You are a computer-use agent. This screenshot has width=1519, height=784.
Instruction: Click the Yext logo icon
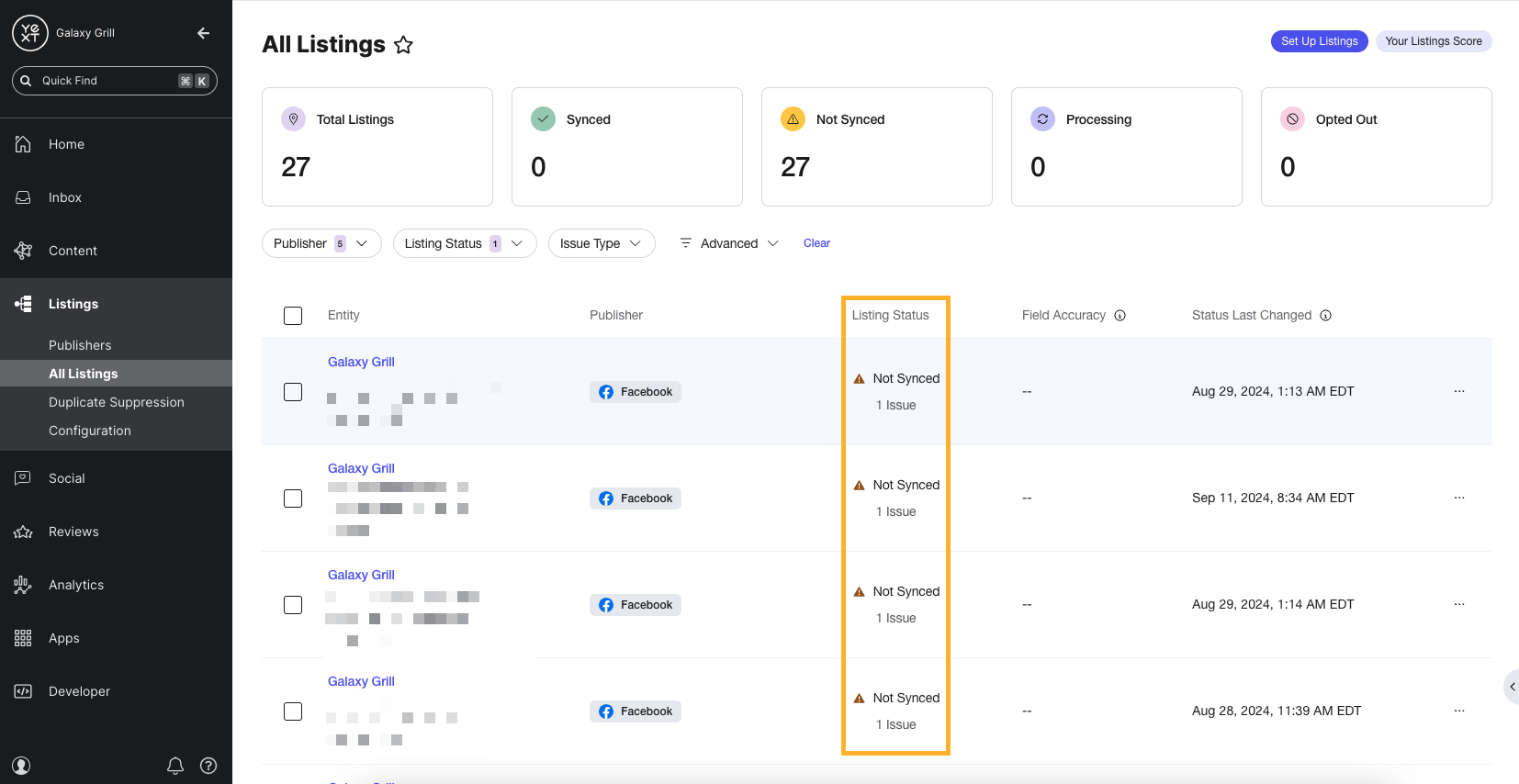(29, 33)
